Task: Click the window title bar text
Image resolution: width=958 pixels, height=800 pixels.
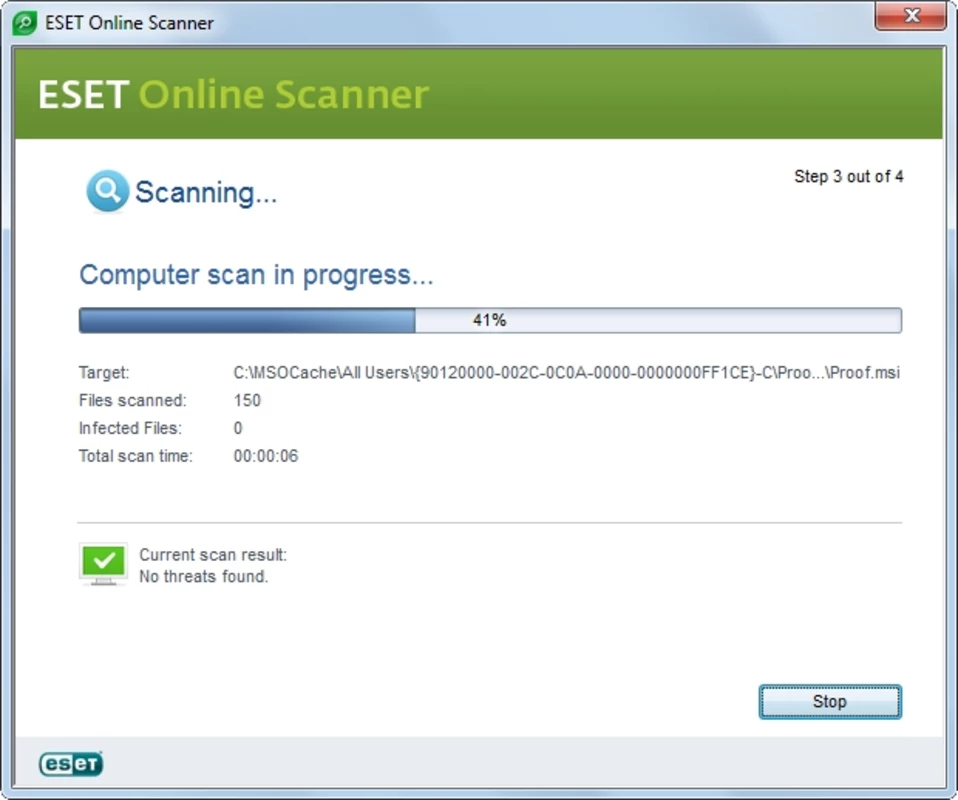Action: [129, 23]
